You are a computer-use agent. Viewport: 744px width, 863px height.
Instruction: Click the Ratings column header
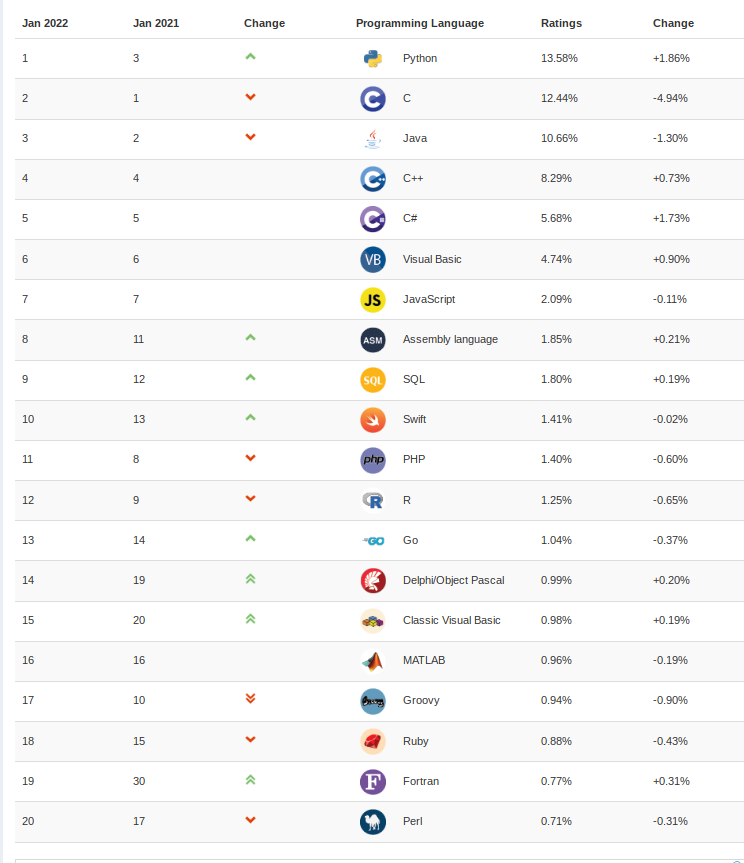(x=561, y=23)
